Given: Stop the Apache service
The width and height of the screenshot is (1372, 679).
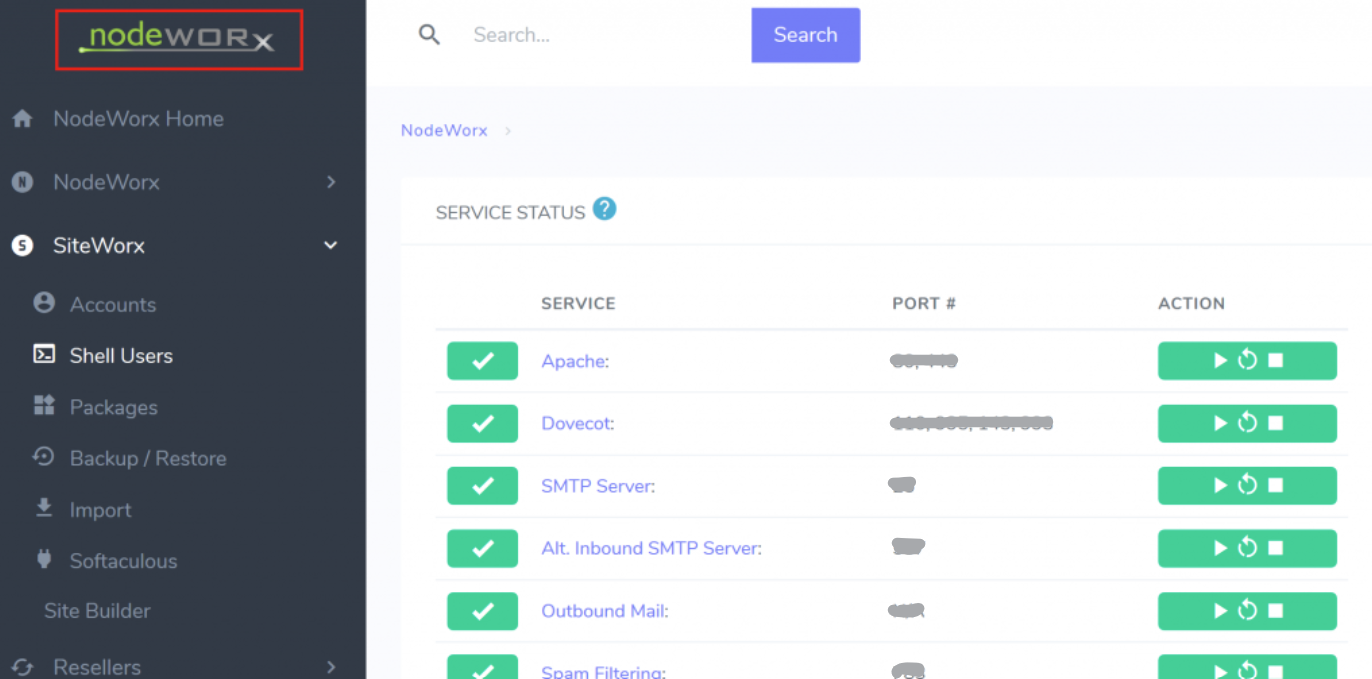Looking at the screenshot, I should 1276,361.
